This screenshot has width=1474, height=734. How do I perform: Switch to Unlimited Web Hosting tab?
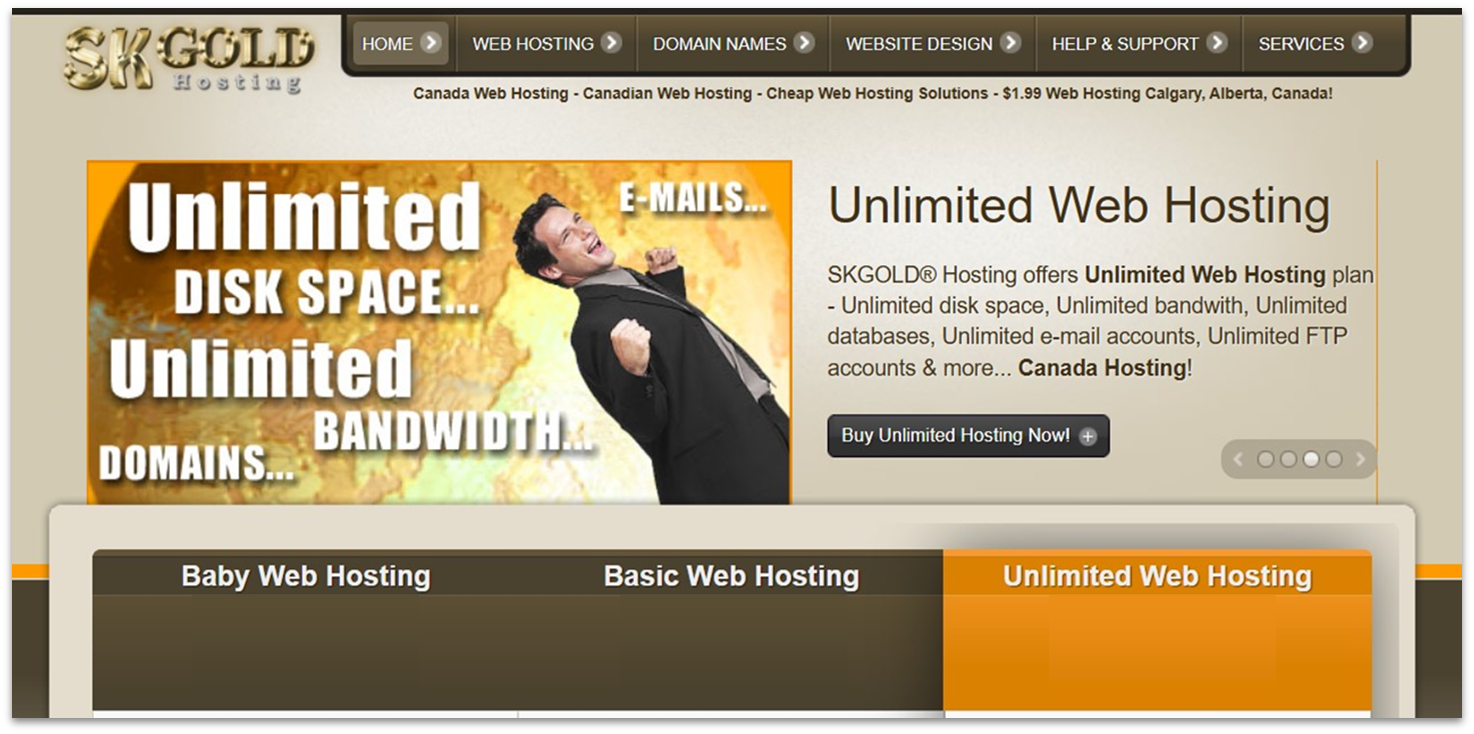point(1157,576)
